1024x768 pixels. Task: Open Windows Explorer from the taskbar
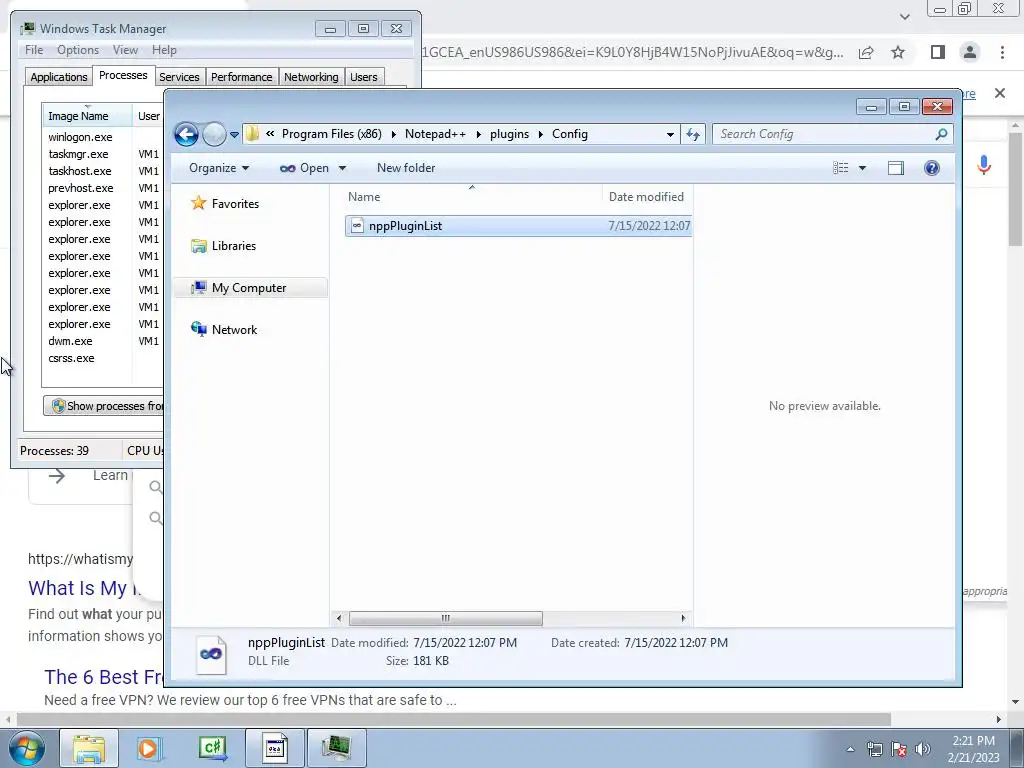(x=89, y=748)
